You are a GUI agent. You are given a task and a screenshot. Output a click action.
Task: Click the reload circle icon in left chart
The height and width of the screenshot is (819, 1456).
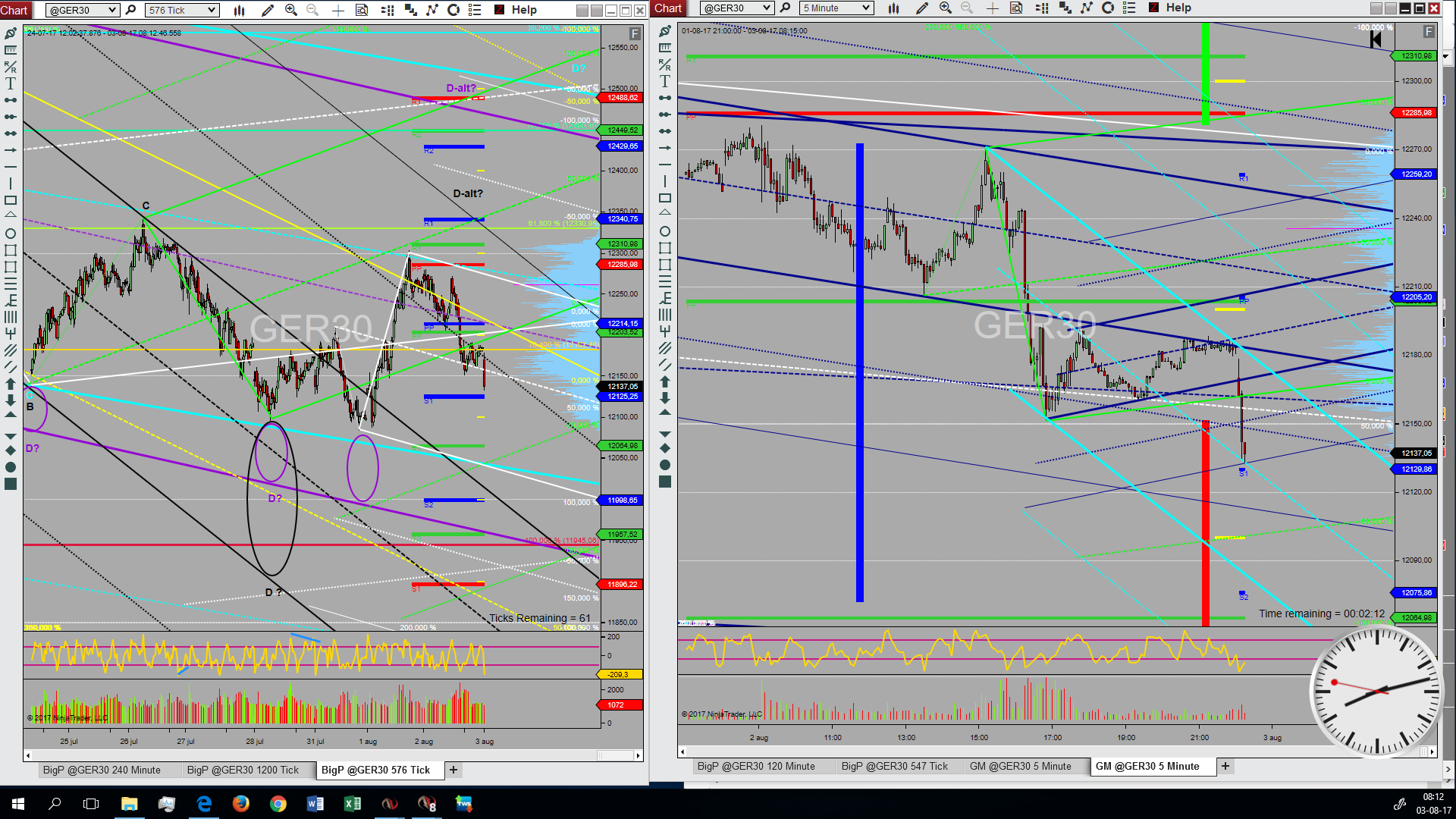pos(453,10)
